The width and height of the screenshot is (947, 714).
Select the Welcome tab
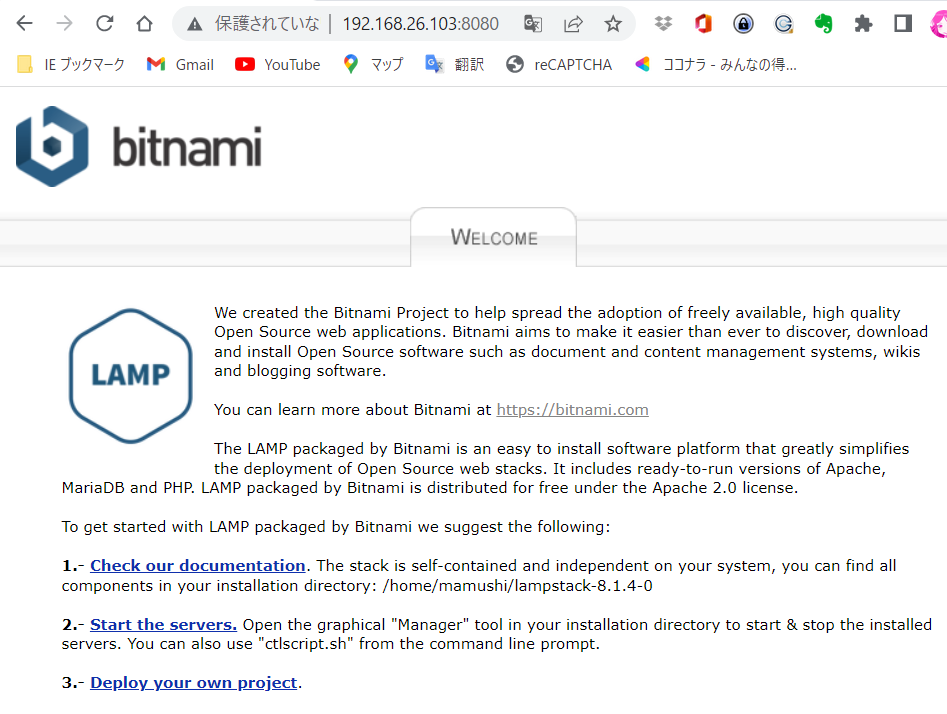494,237
